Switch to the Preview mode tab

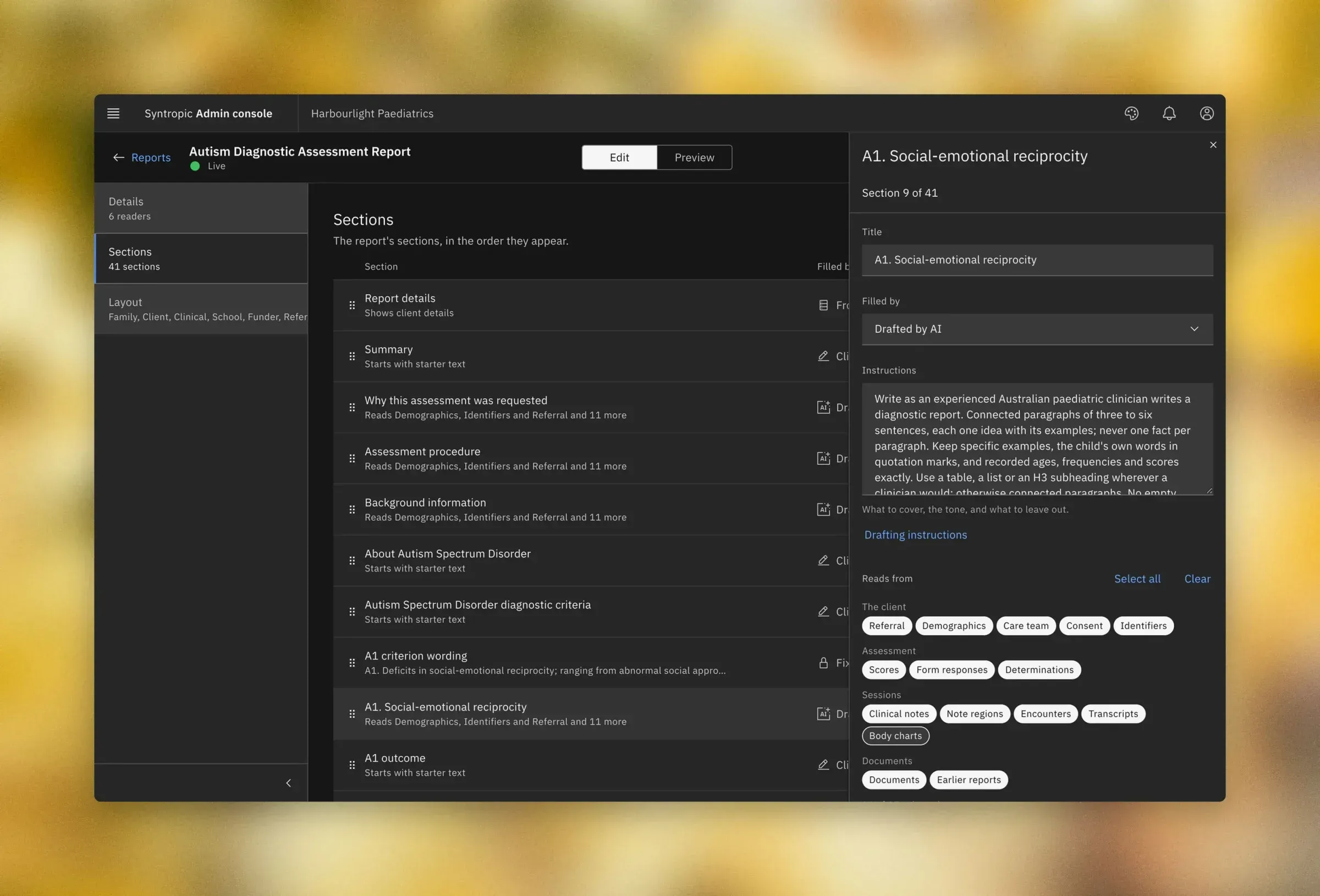(694, 157)
